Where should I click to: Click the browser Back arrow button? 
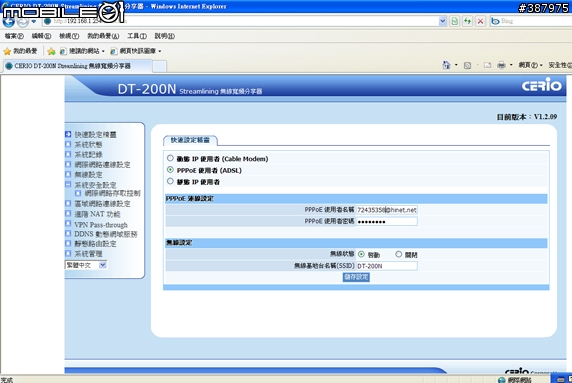coord(8,22)
